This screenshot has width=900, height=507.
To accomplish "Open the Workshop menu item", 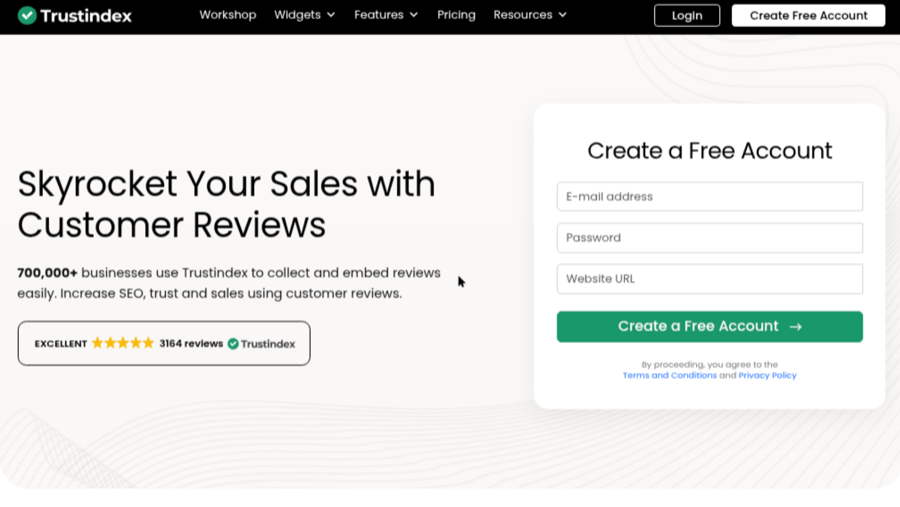I will tap(228, 15).
